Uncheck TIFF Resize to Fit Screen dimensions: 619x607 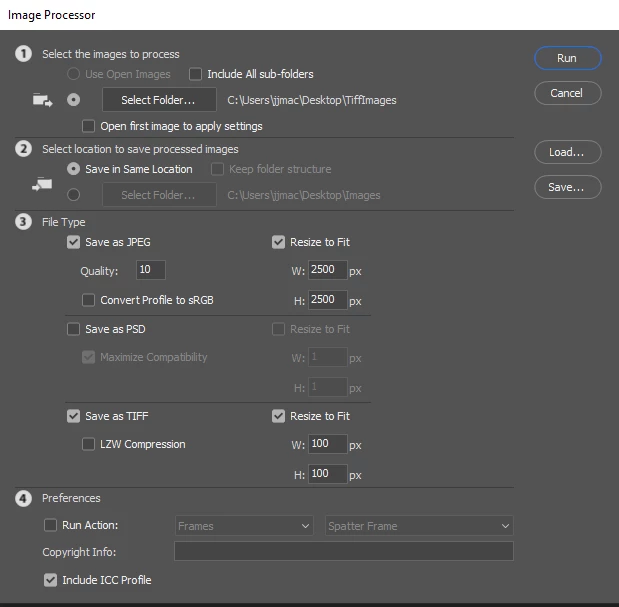(x=278, y=416)
